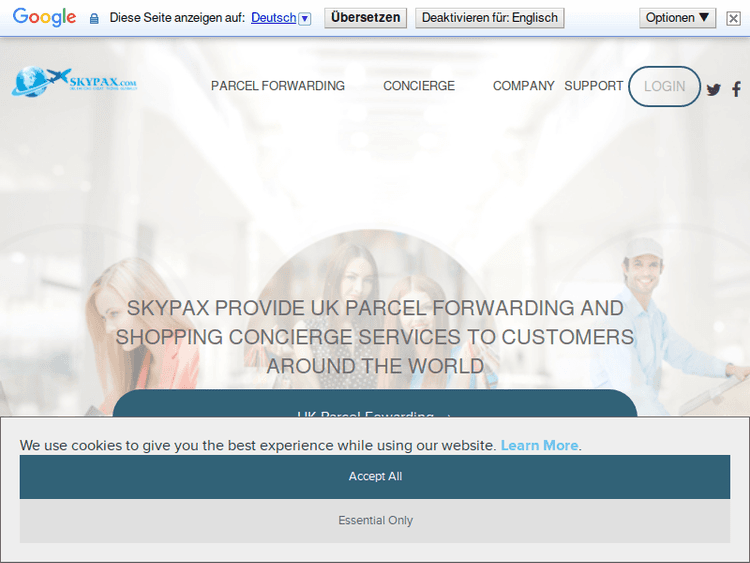This screenshot has width=750, height=563.
Task: Click the Google logo in translate bar
Action: pos(44,17)
